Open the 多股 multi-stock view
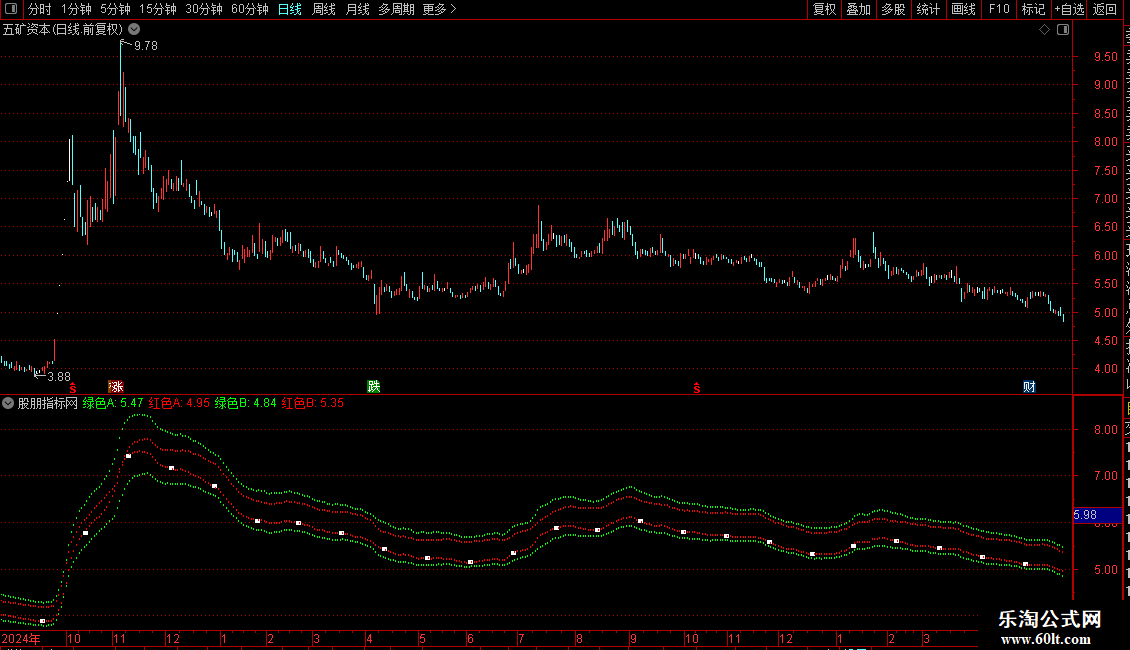Viewport: 1130px width, 650px height. [893, 9]
